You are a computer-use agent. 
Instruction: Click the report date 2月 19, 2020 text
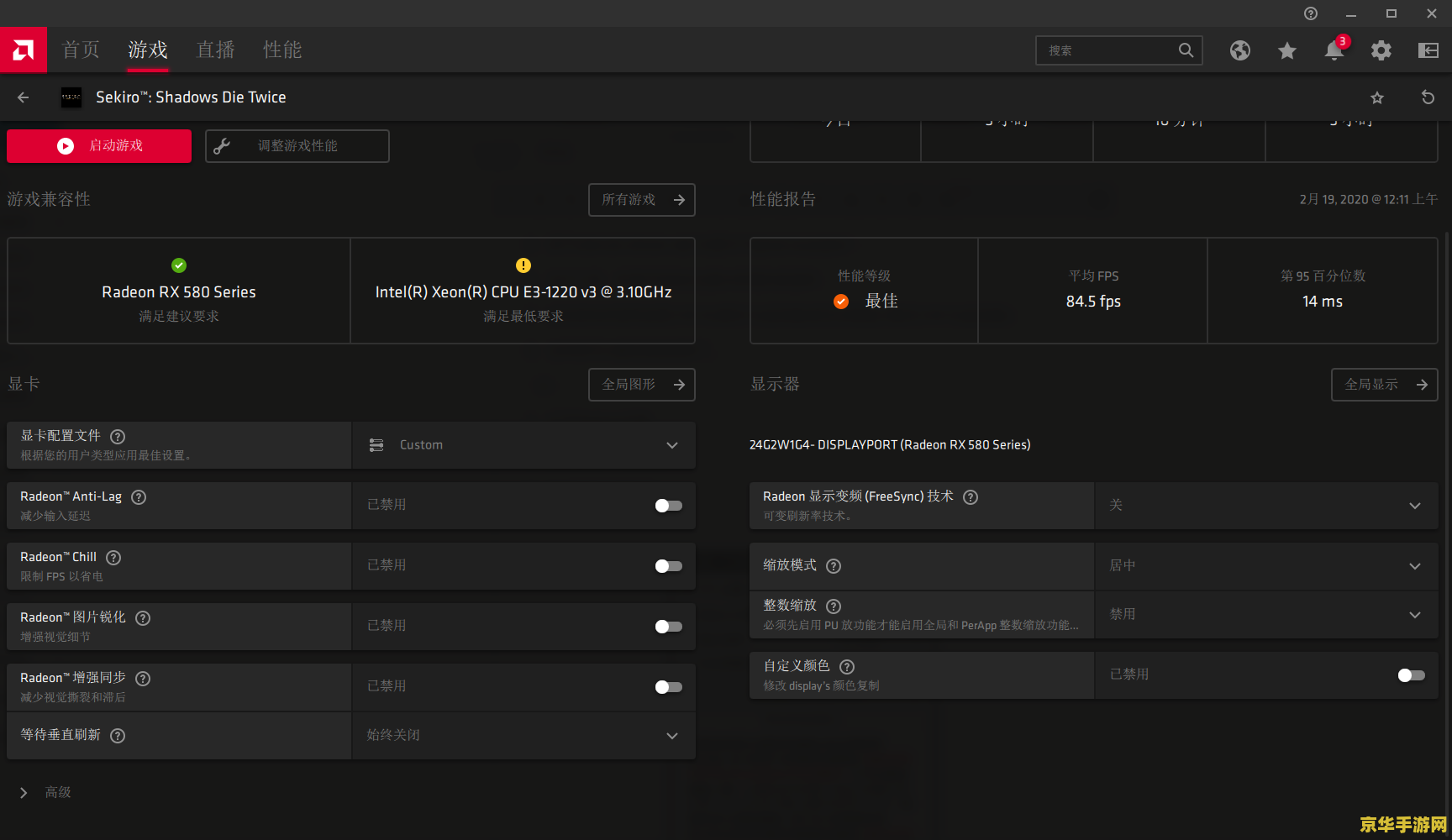tap(1369, 199)
